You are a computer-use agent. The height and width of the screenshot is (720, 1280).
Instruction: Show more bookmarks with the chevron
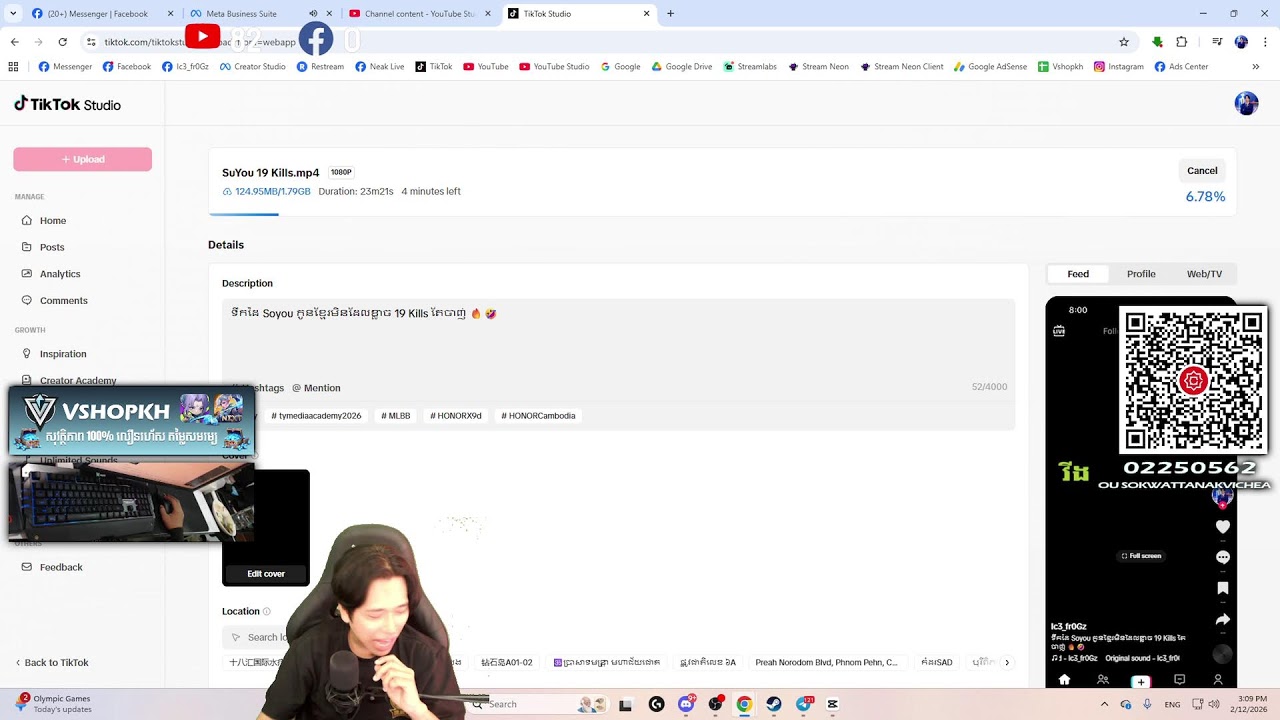[x=1255, y=67]
